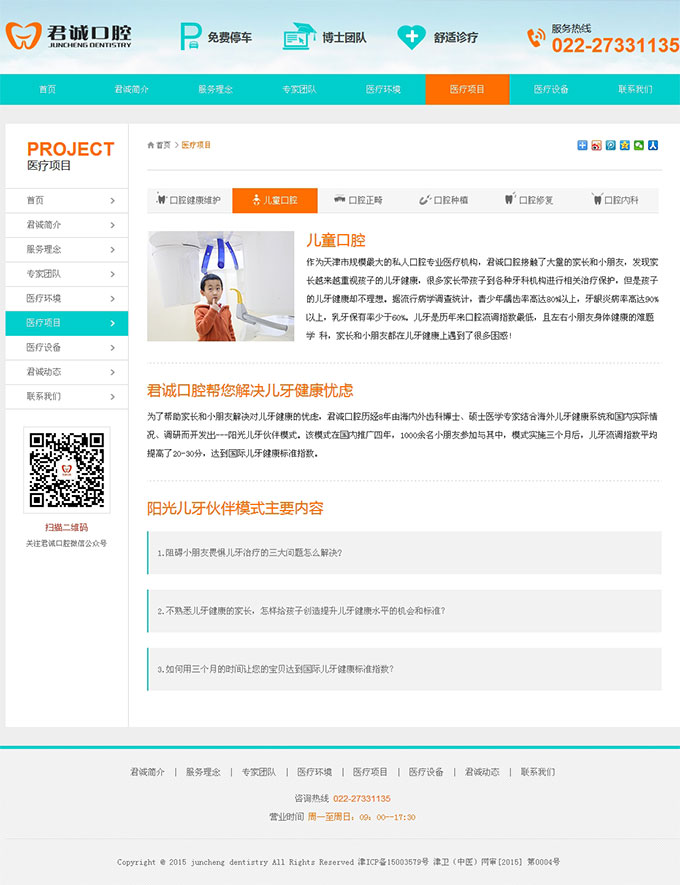
Task: Share via the green WeChat icon
Action: (639, 145)
